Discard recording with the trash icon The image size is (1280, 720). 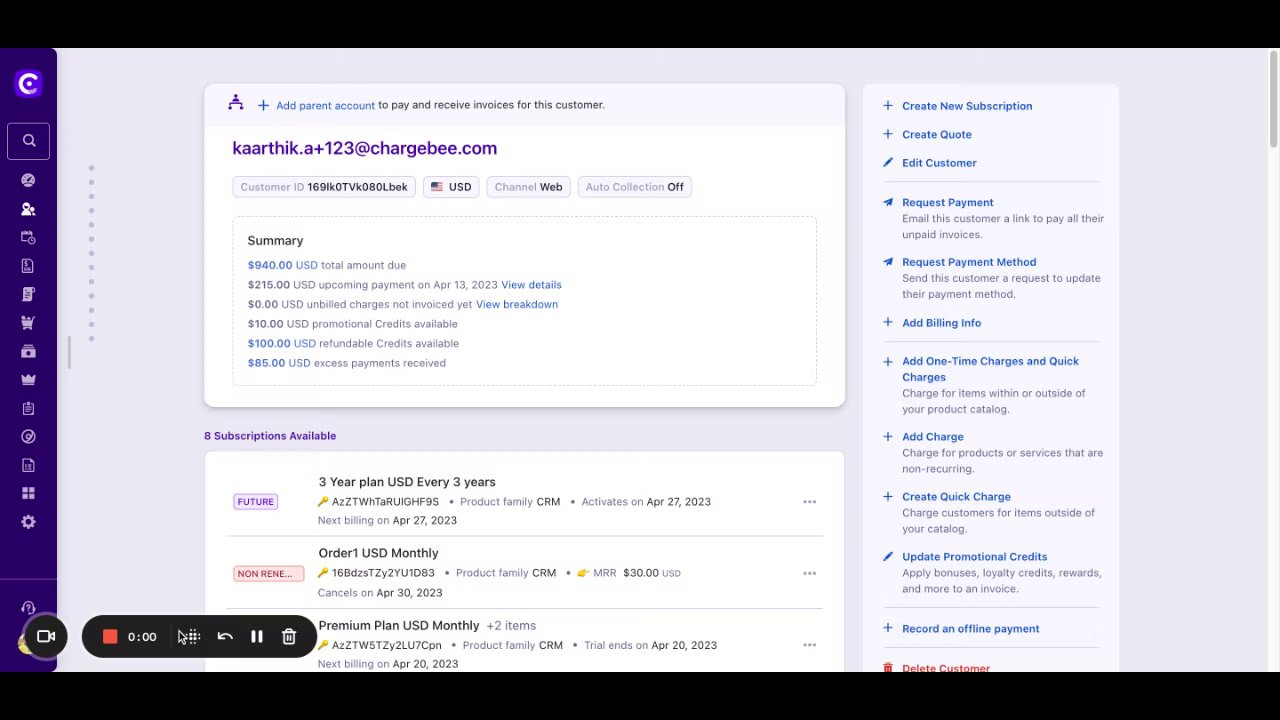point(289,636)
